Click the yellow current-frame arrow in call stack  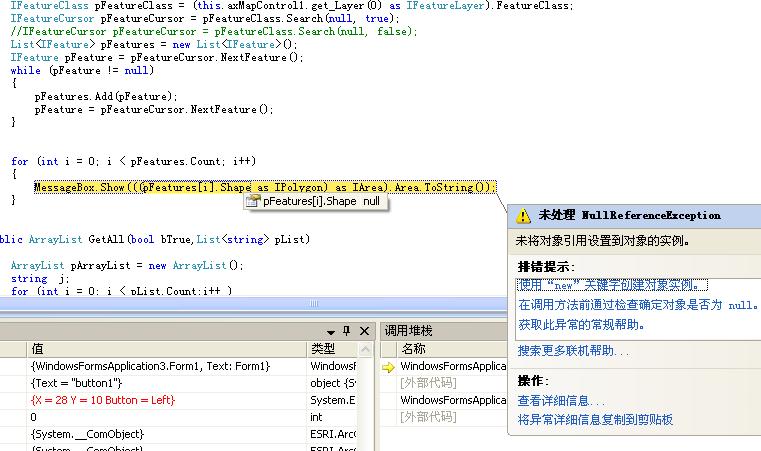tap(389, 367)
